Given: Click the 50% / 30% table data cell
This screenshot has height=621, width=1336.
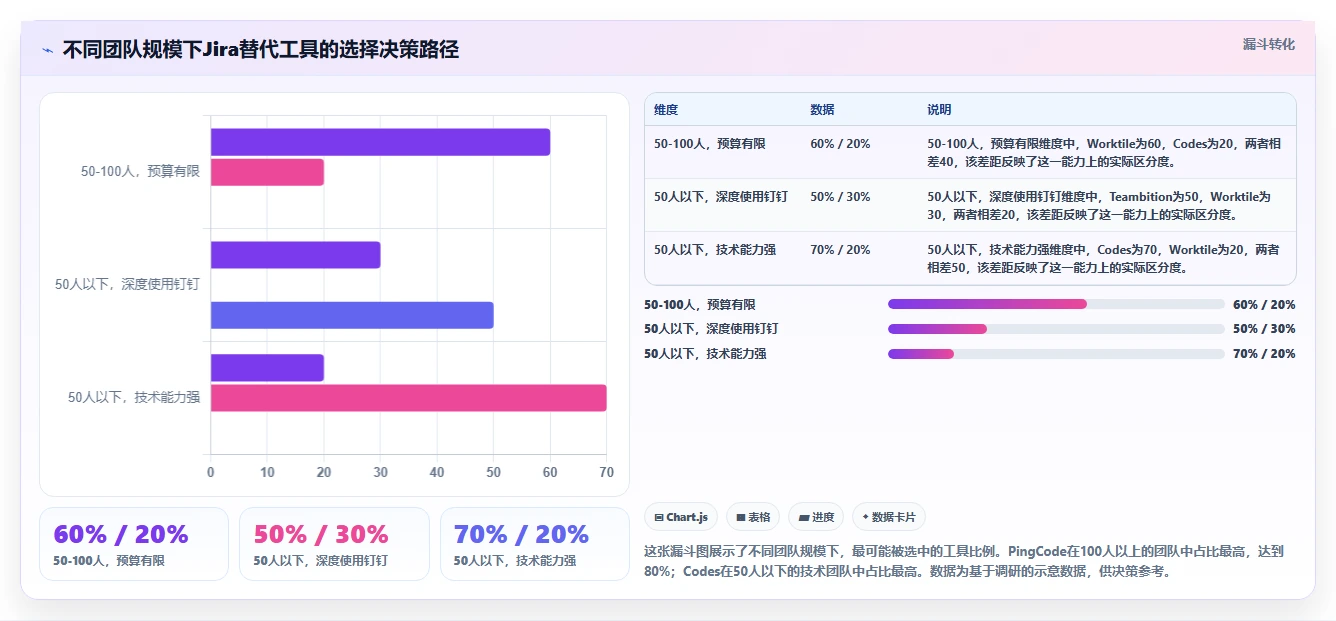Looking at the screenshot, I should click(x=840, y=197).
